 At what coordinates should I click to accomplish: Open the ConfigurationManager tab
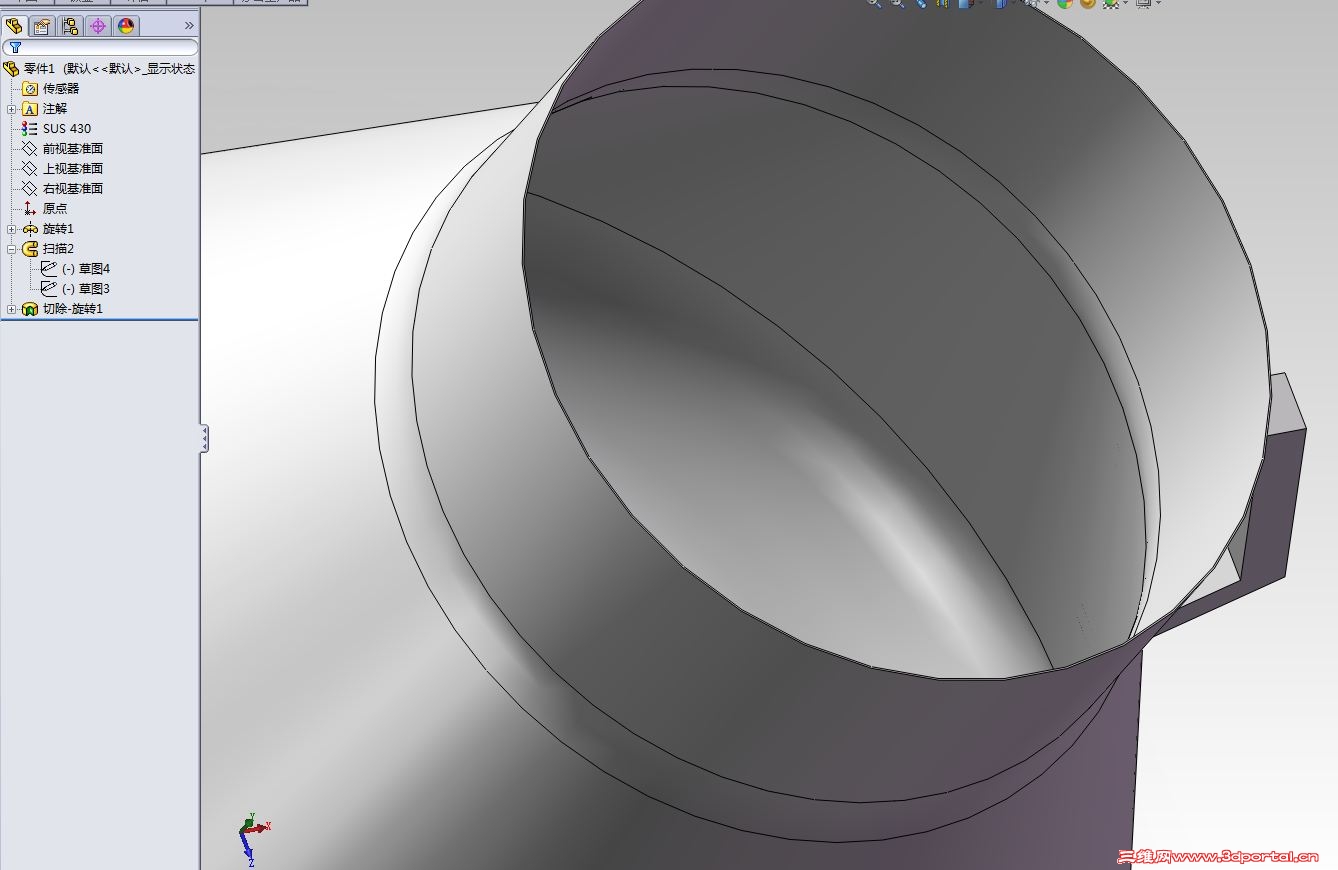point(70,26)
